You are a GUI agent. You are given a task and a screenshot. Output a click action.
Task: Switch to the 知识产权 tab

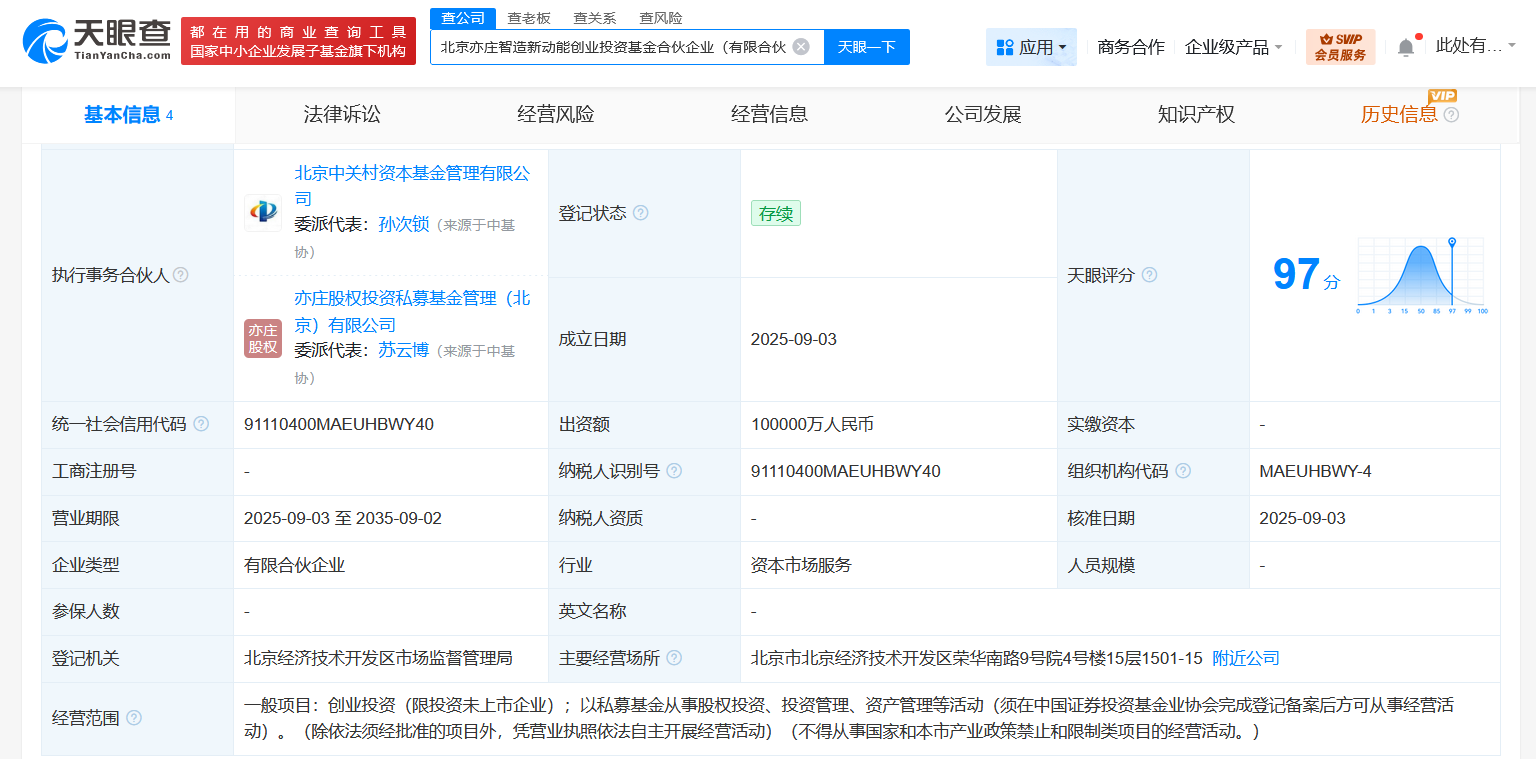[1196, 115]
